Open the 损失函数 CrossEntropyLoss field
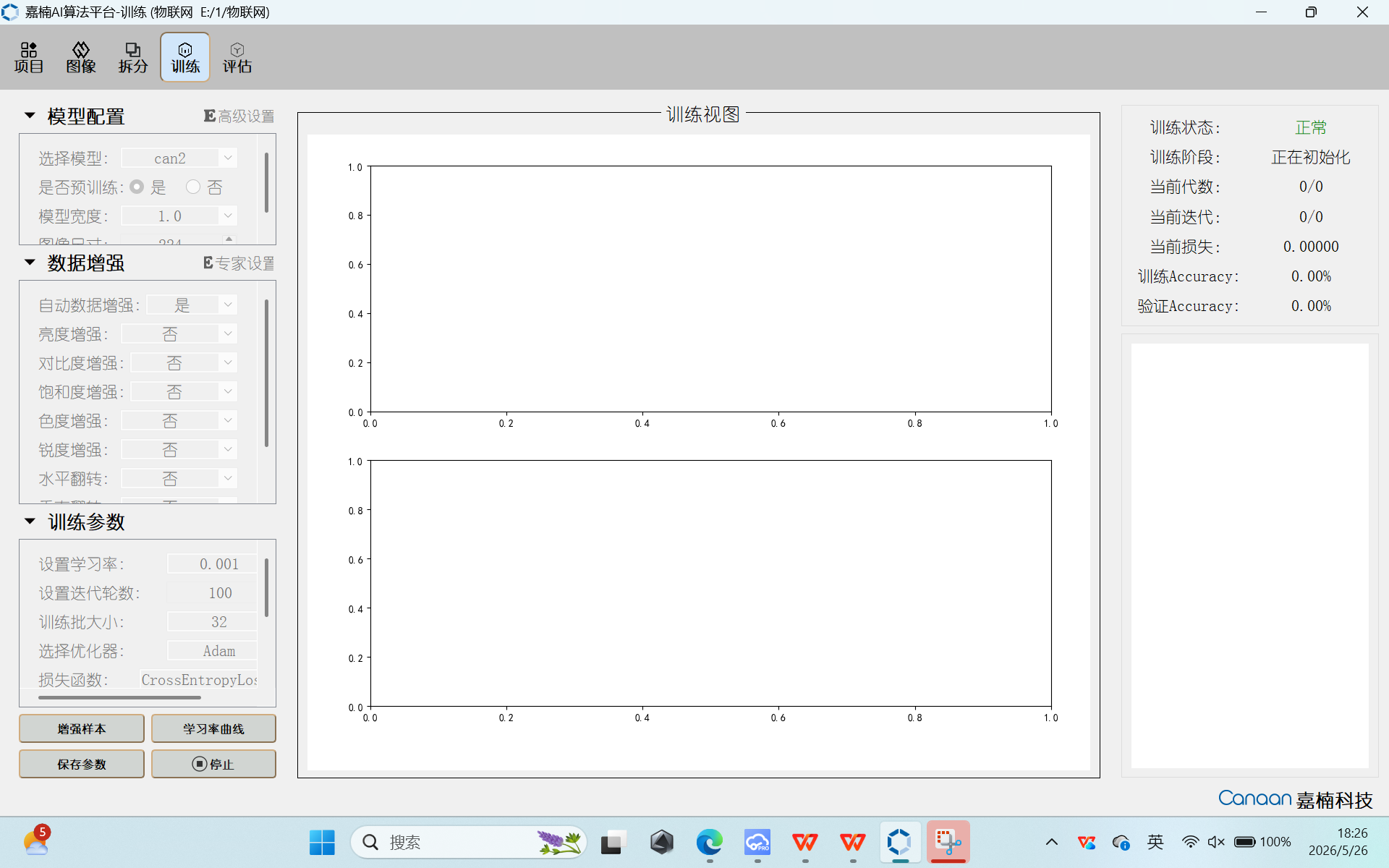Image resolution: width=1389 pixels, height=868 pixels. (199, 679)
